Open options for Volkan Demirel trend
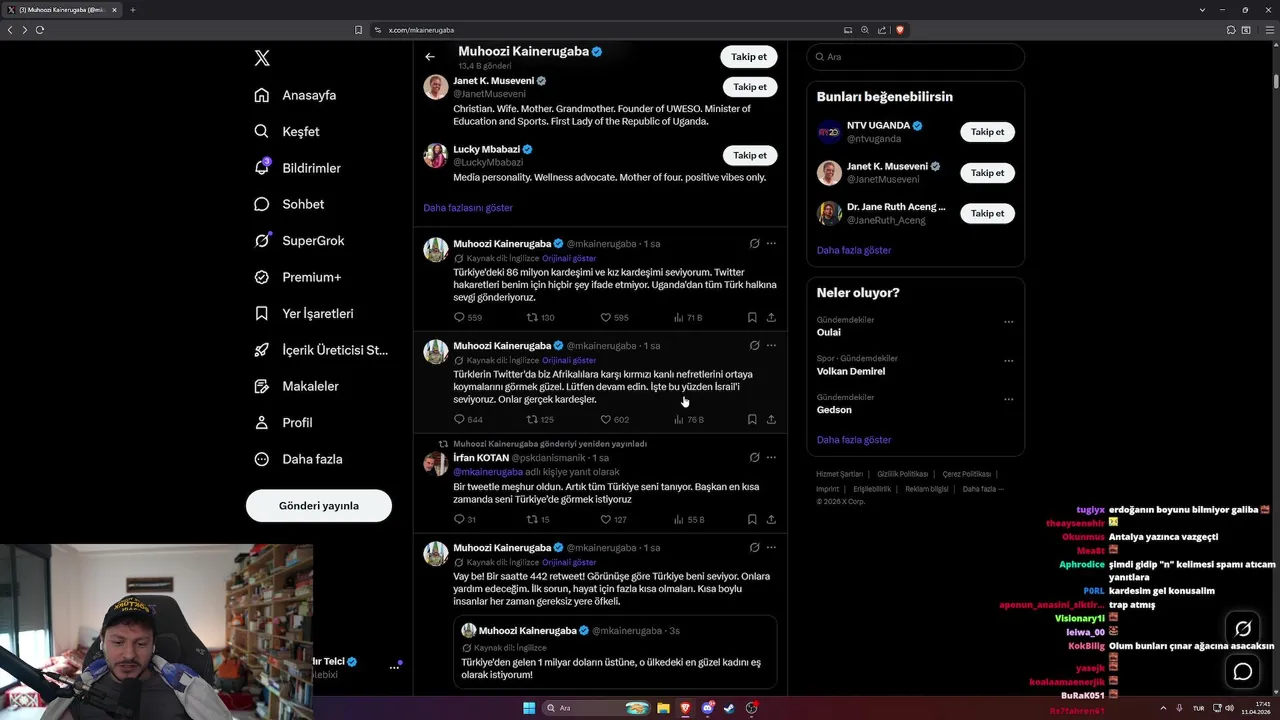Image resolution: width=1280 pixels, height=720 pixels. [x=1008, y=361]
